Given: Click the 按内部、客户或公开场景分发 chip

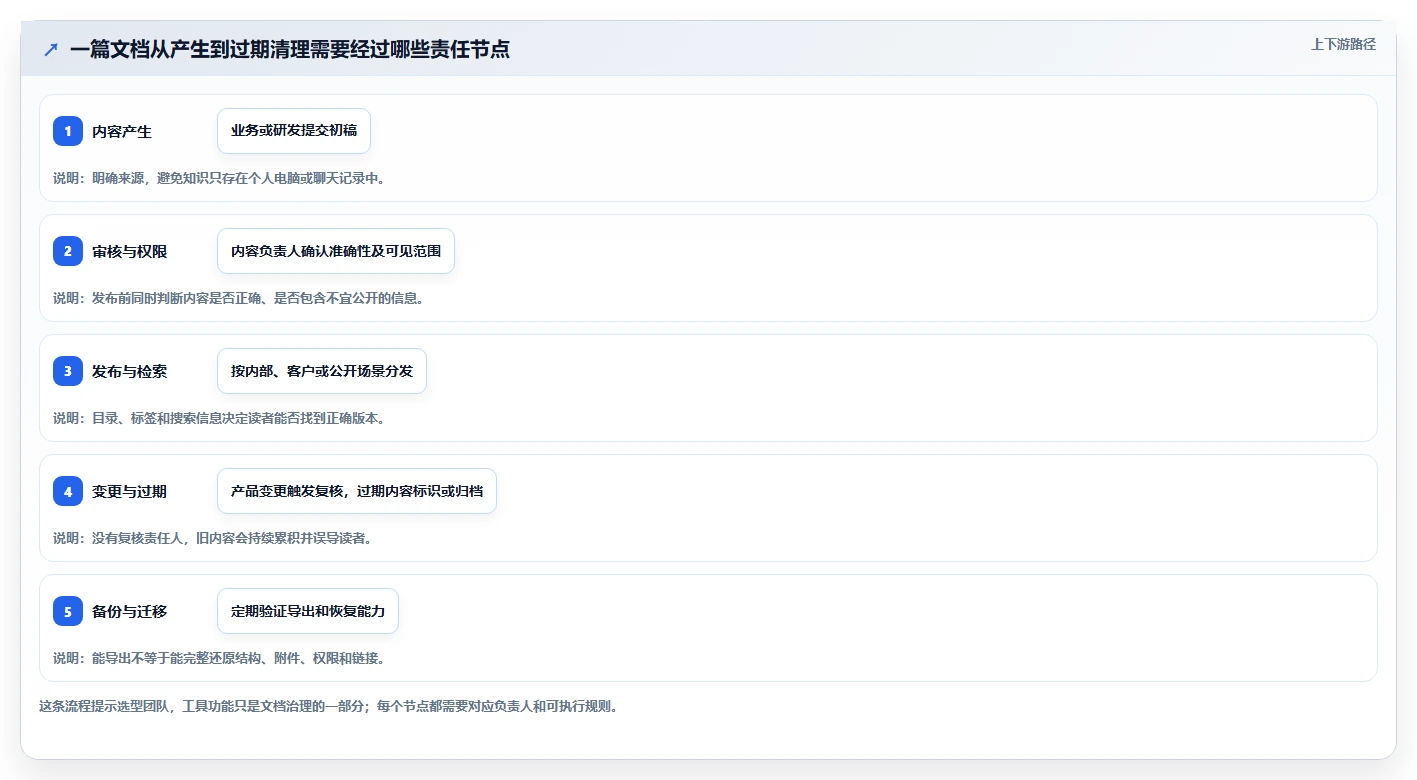Looking at the screenshot, I should click(322, 371).
